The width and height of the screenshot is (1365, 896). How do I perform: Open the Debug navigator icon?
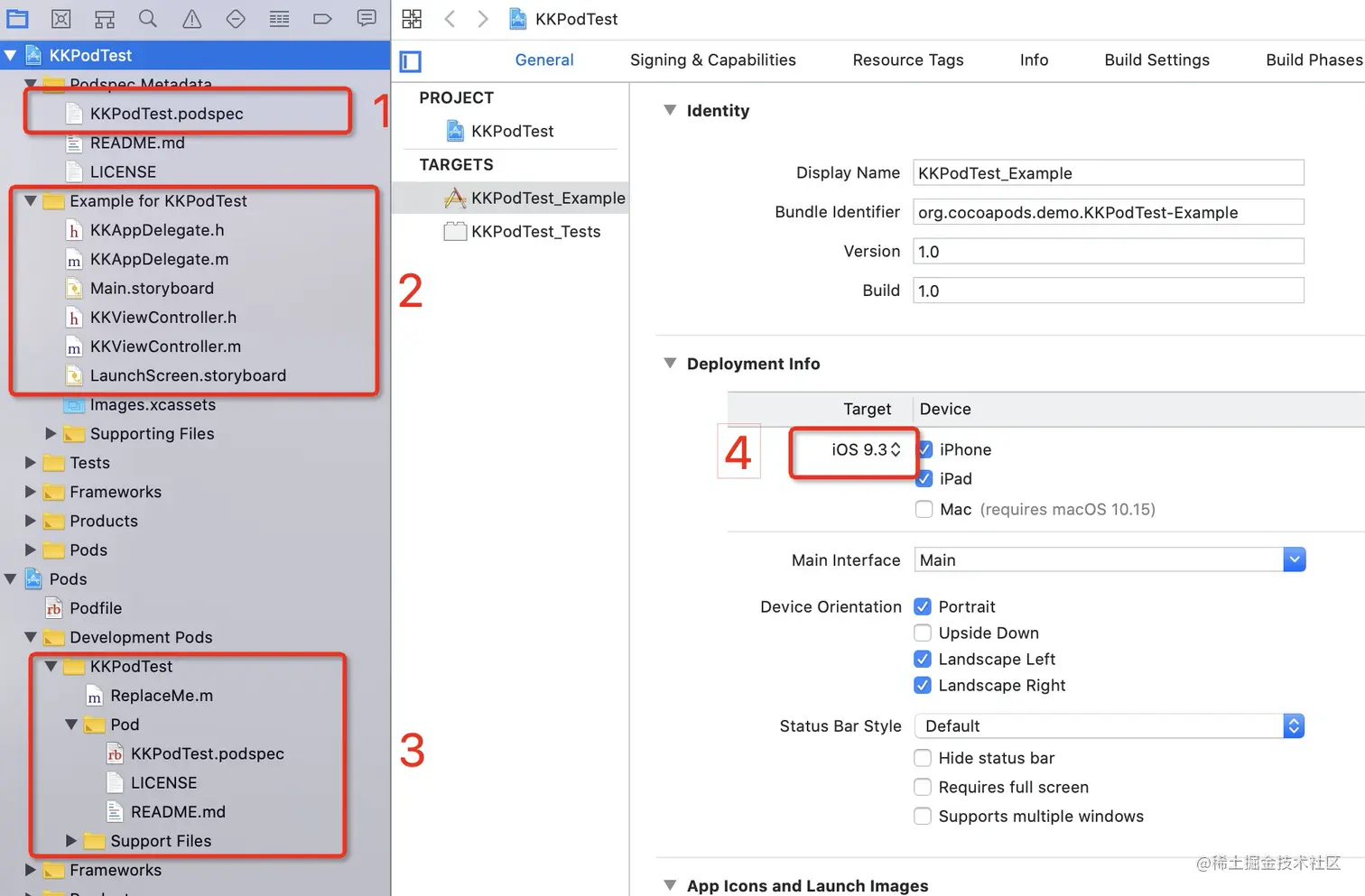click(x=280, y=18)
